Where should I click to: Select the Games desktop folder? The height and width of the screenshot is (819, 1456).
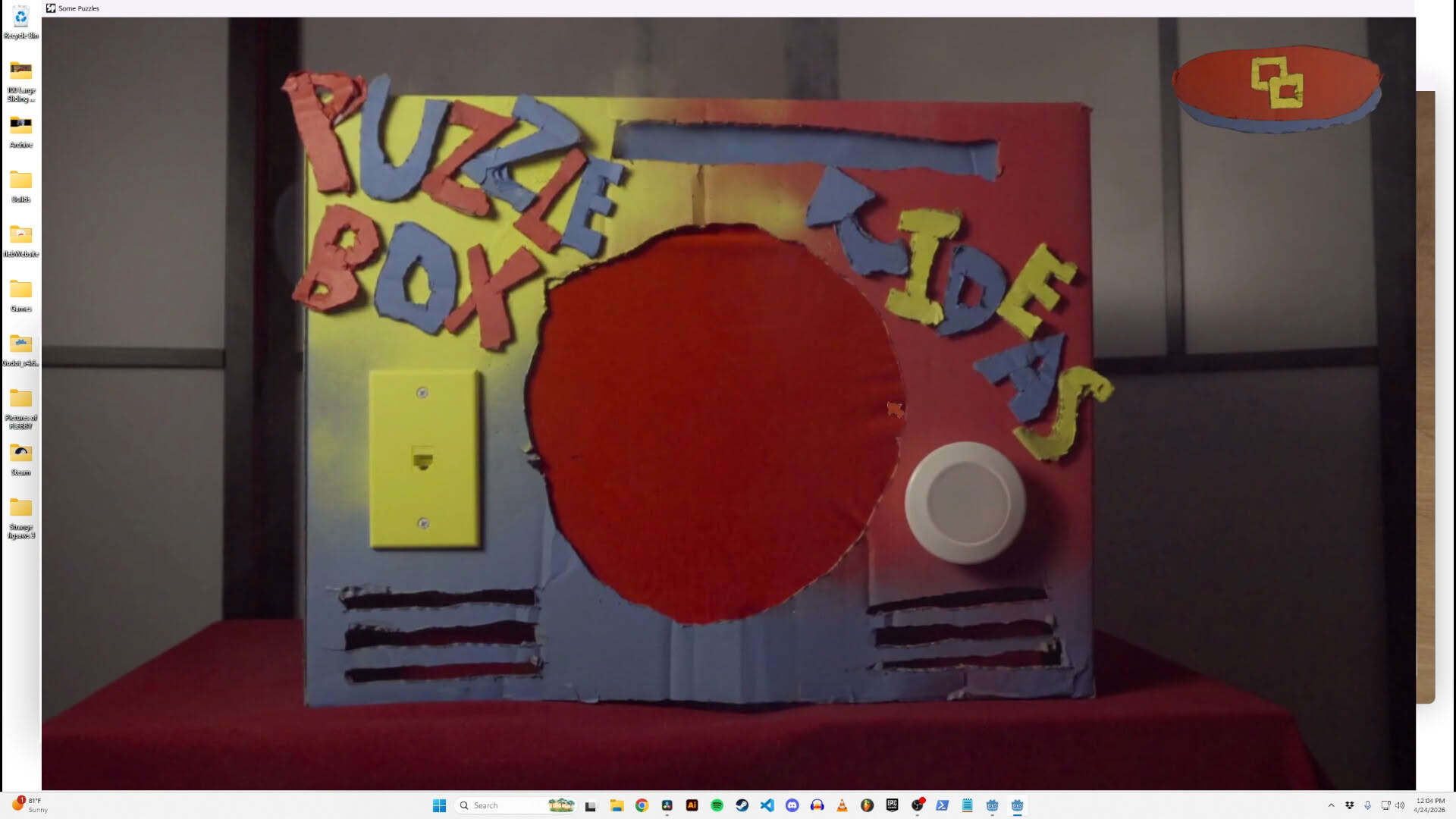click(20, 296)
